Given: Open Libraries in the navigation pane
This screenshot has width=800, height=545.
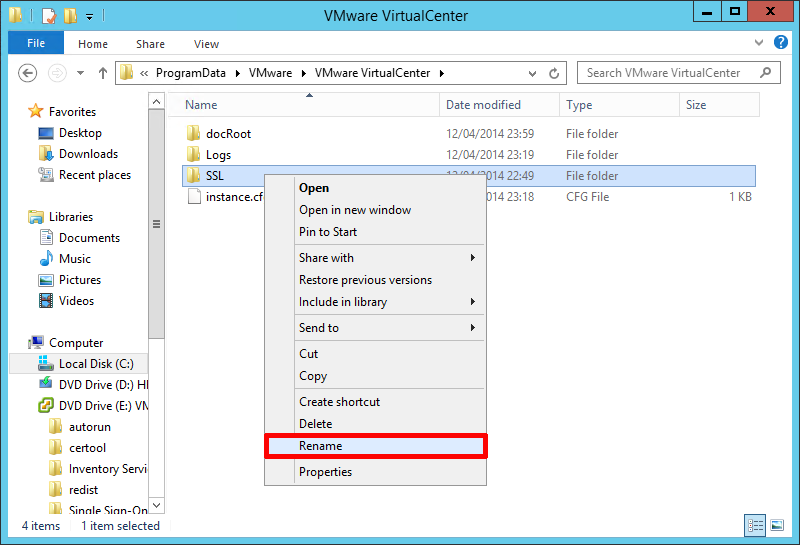Looking at the screenshot, I should 71,216.
